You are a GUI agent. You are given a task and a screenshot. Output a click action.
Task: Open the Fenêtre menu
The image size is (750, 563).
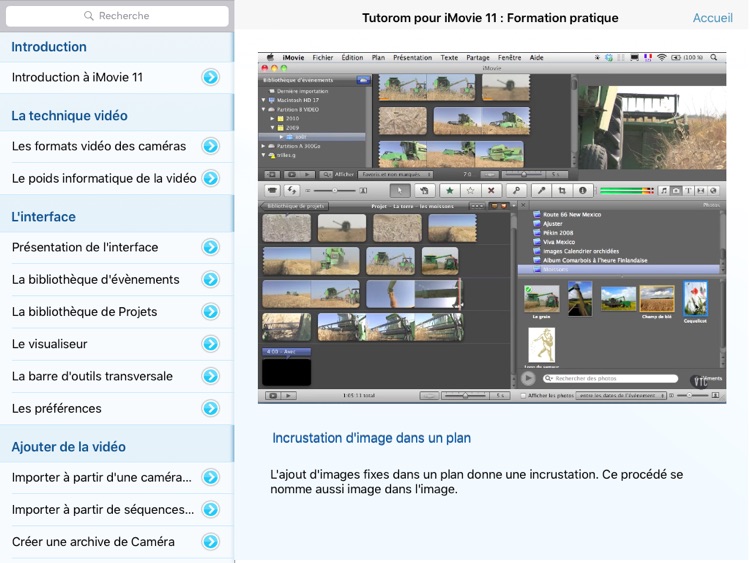tap(509, 57)
